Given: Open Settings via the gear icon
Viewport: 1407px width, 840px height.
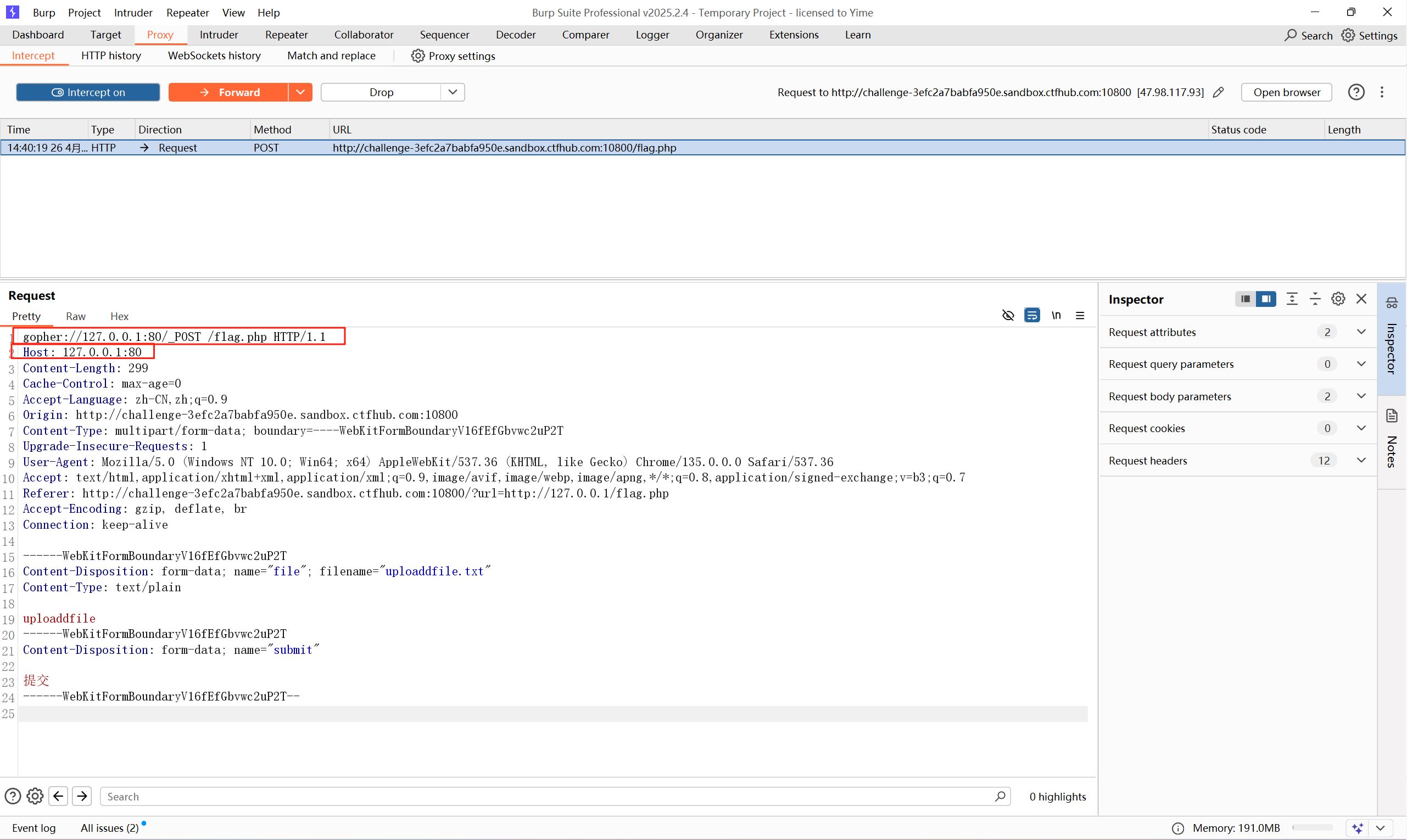Looking at the screenshot, I should [1348, 35].
